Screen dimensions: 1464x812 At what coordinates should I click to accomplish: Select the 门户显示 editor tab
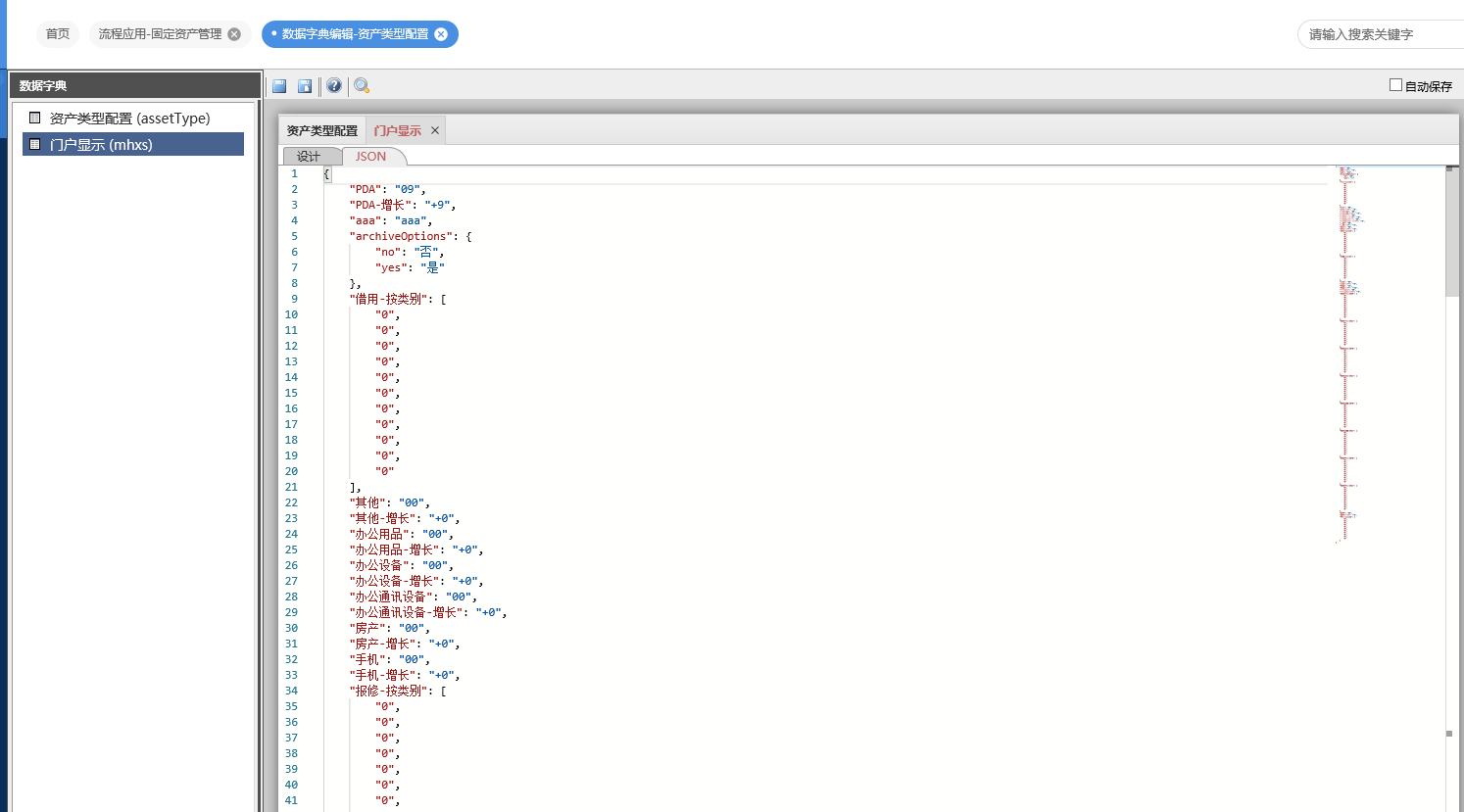[397, 130]
